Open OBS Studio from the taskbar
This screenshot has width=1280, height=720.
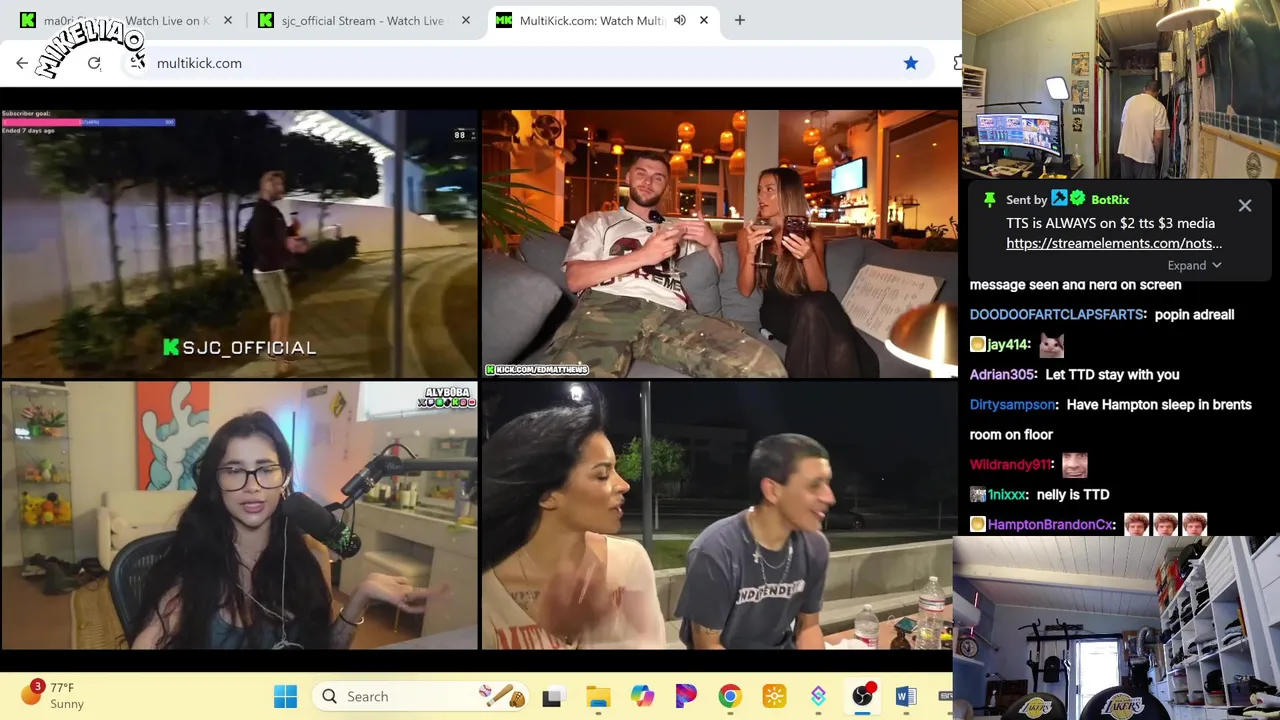click(x=862, y=697)
